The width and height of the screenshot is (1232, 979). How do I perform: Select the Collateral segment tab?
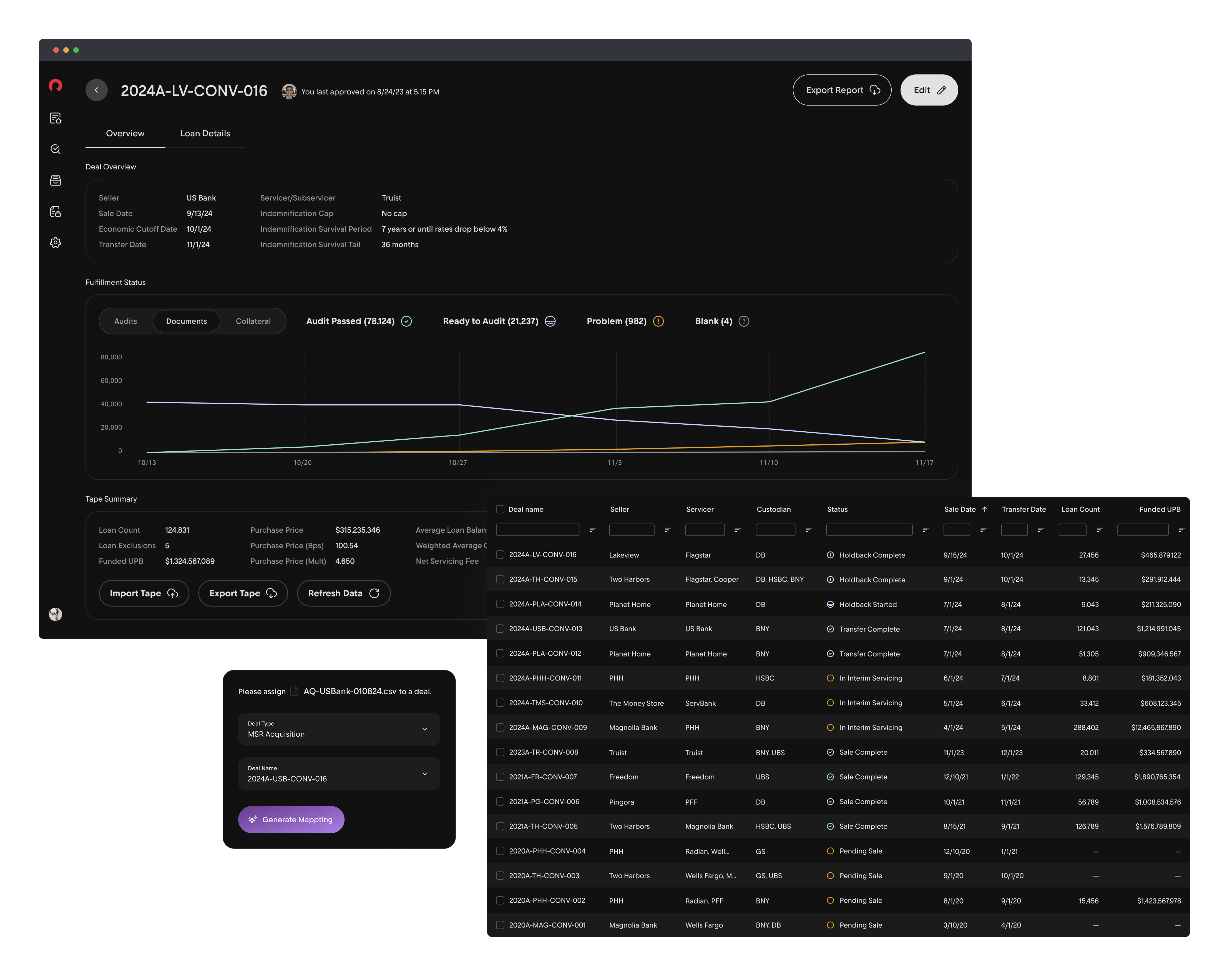(253, 321)
